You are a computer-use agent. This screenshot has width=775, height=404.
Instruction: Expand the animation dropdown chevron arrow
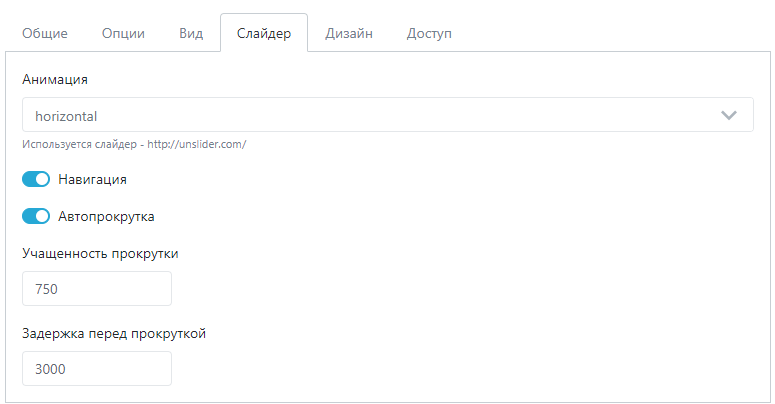point(729,116)
